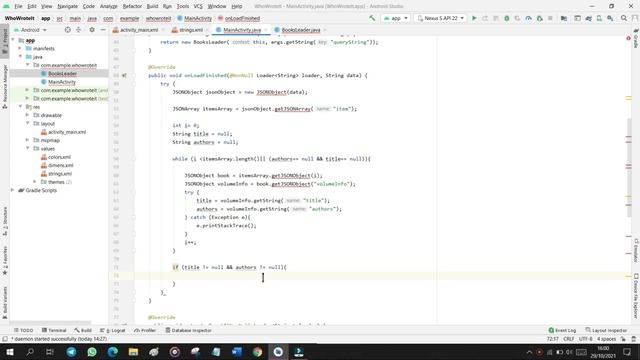Click the Select Opened File target icon

point(68,30)
